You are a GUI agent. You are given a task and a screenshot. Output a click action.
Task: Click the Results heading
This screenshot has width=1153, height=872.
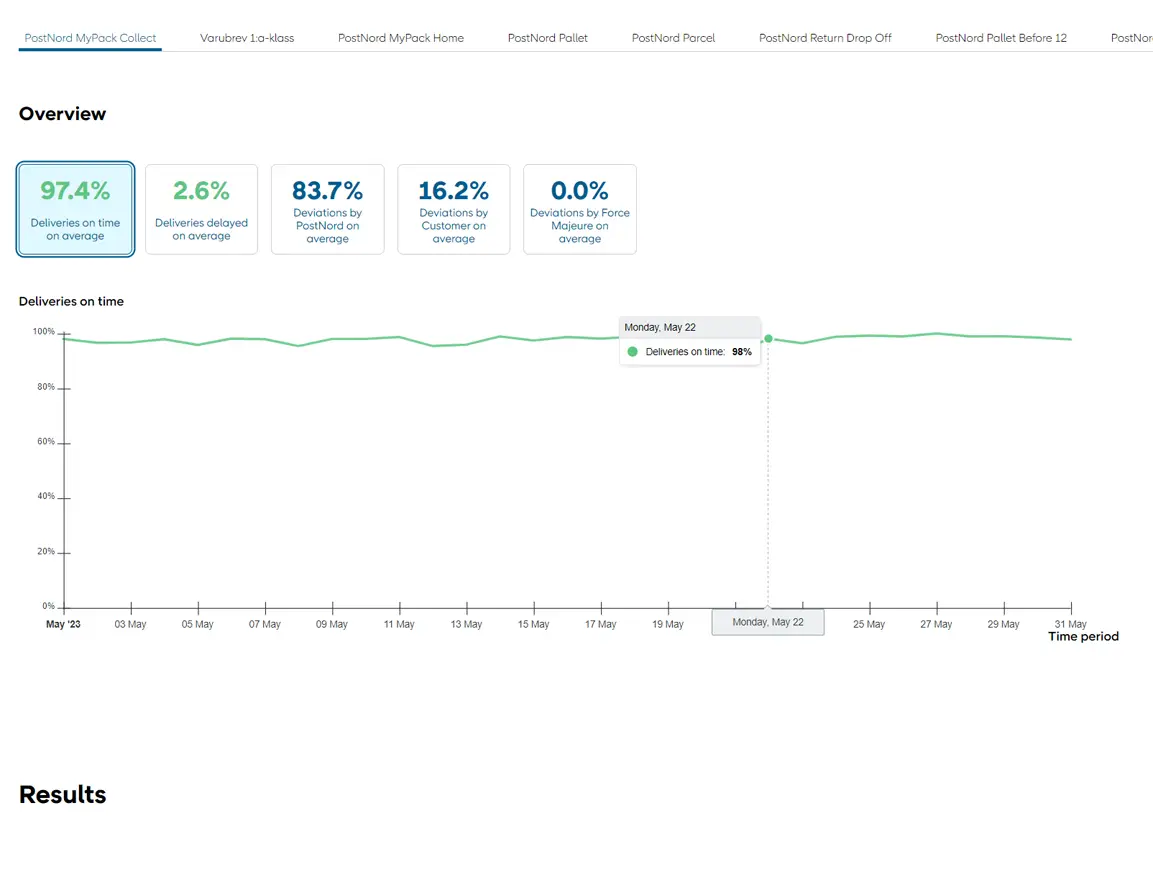(x=62, y=795)
